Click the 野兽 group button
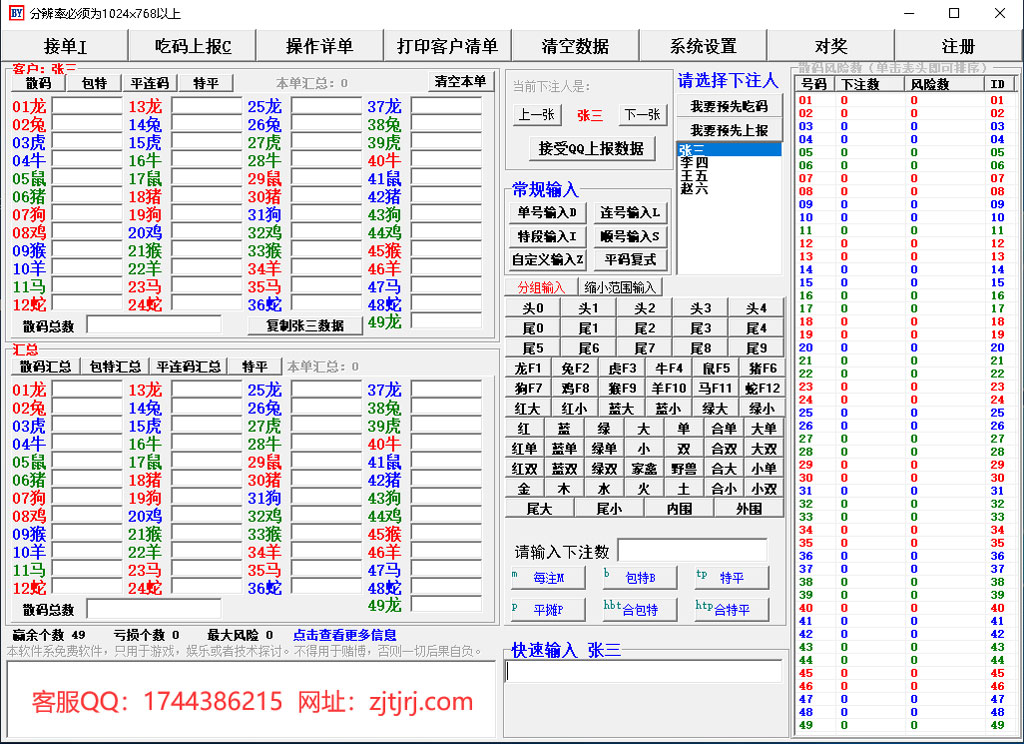 684,468
